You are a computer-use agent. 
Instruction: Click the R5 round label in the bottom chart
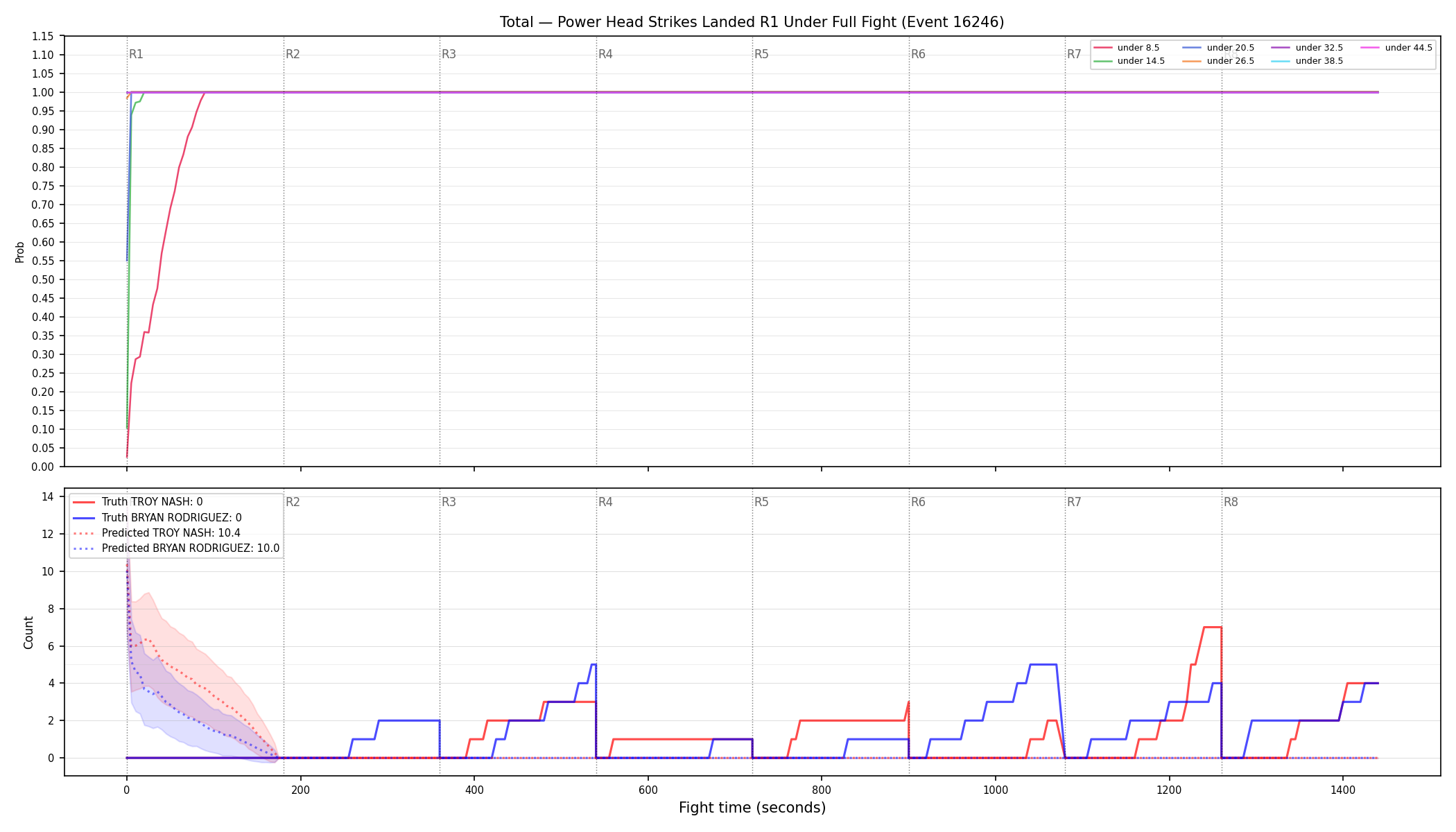(x=761, y=502)
